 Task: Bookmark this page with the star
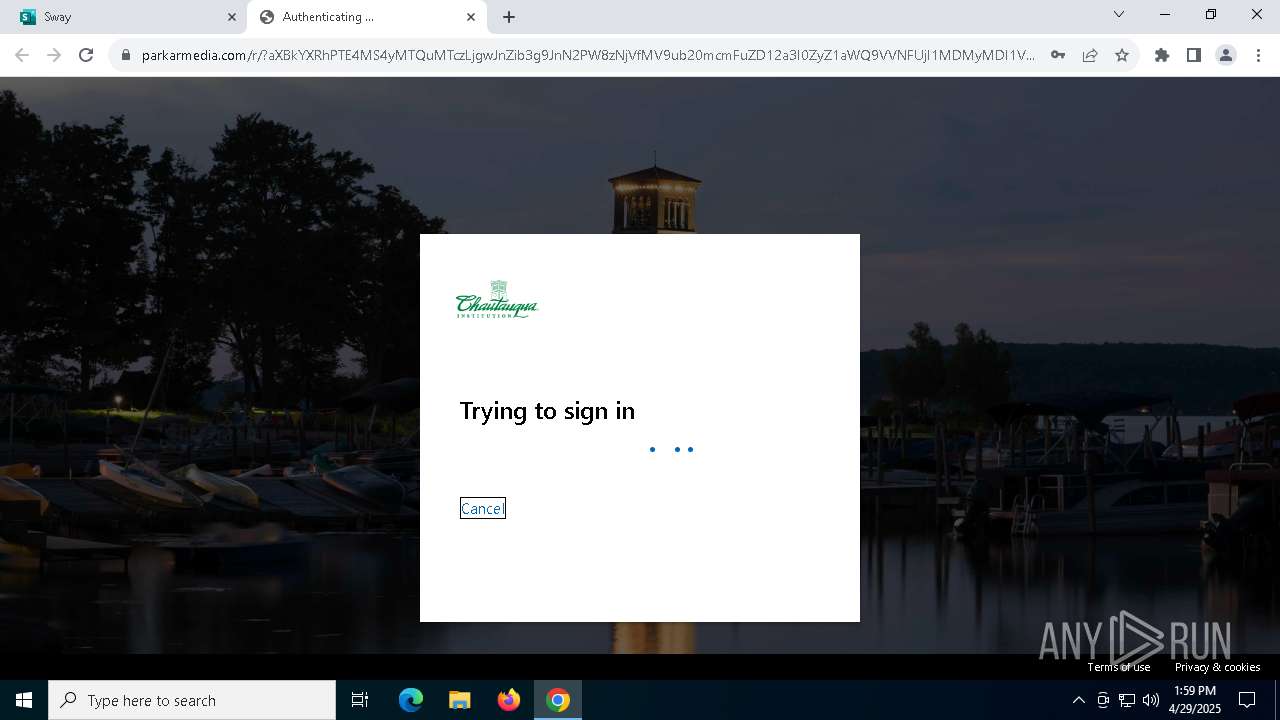pos(1122,55)
